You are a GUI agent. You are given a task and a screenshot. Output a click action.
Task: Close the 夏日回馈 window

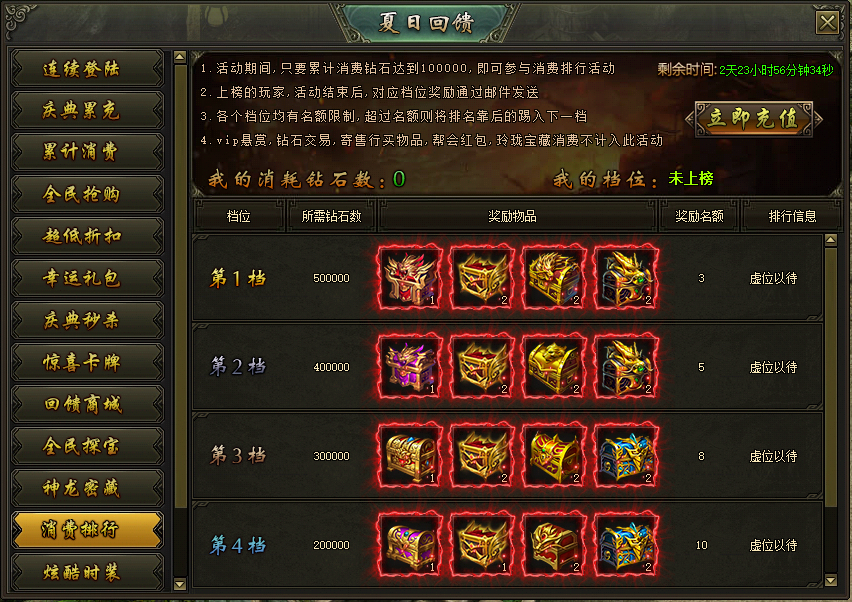(x=827, y=23)
